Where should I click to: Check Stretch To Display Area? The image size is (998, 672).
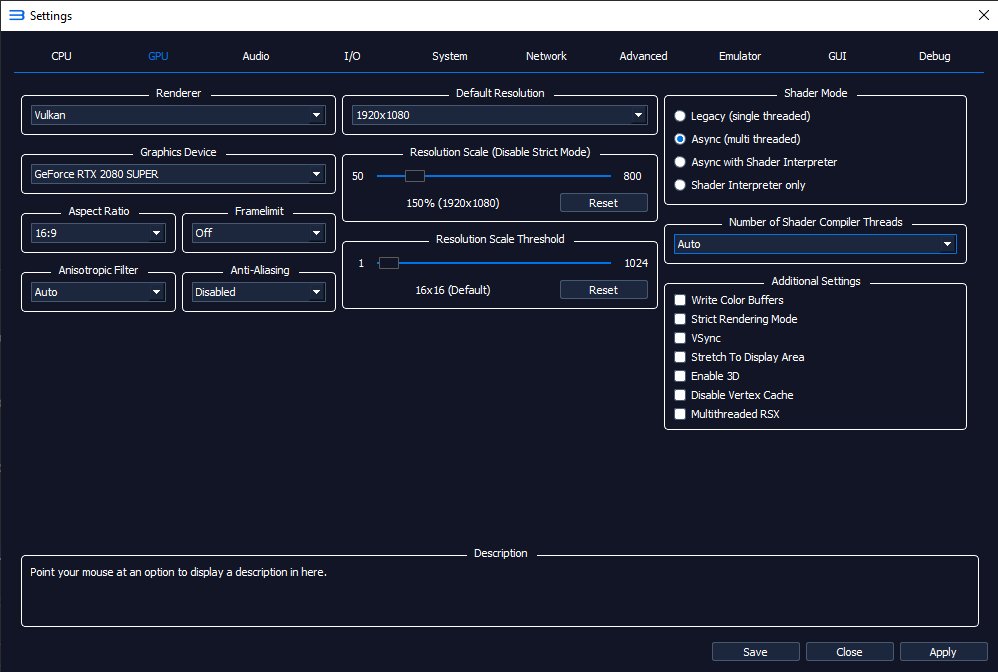(740, 357)
